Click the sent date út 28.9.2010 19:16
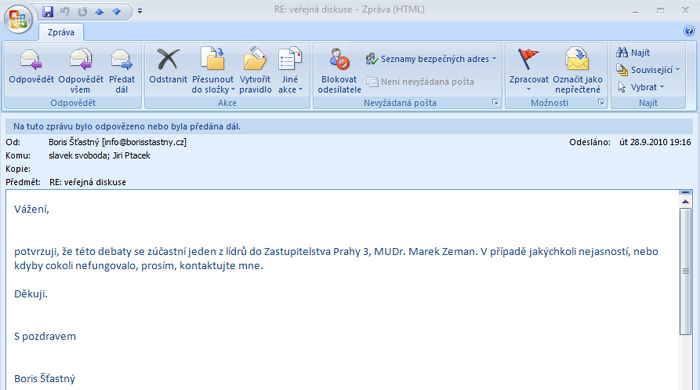The image size is (700, 390). [x=655, y=142]
